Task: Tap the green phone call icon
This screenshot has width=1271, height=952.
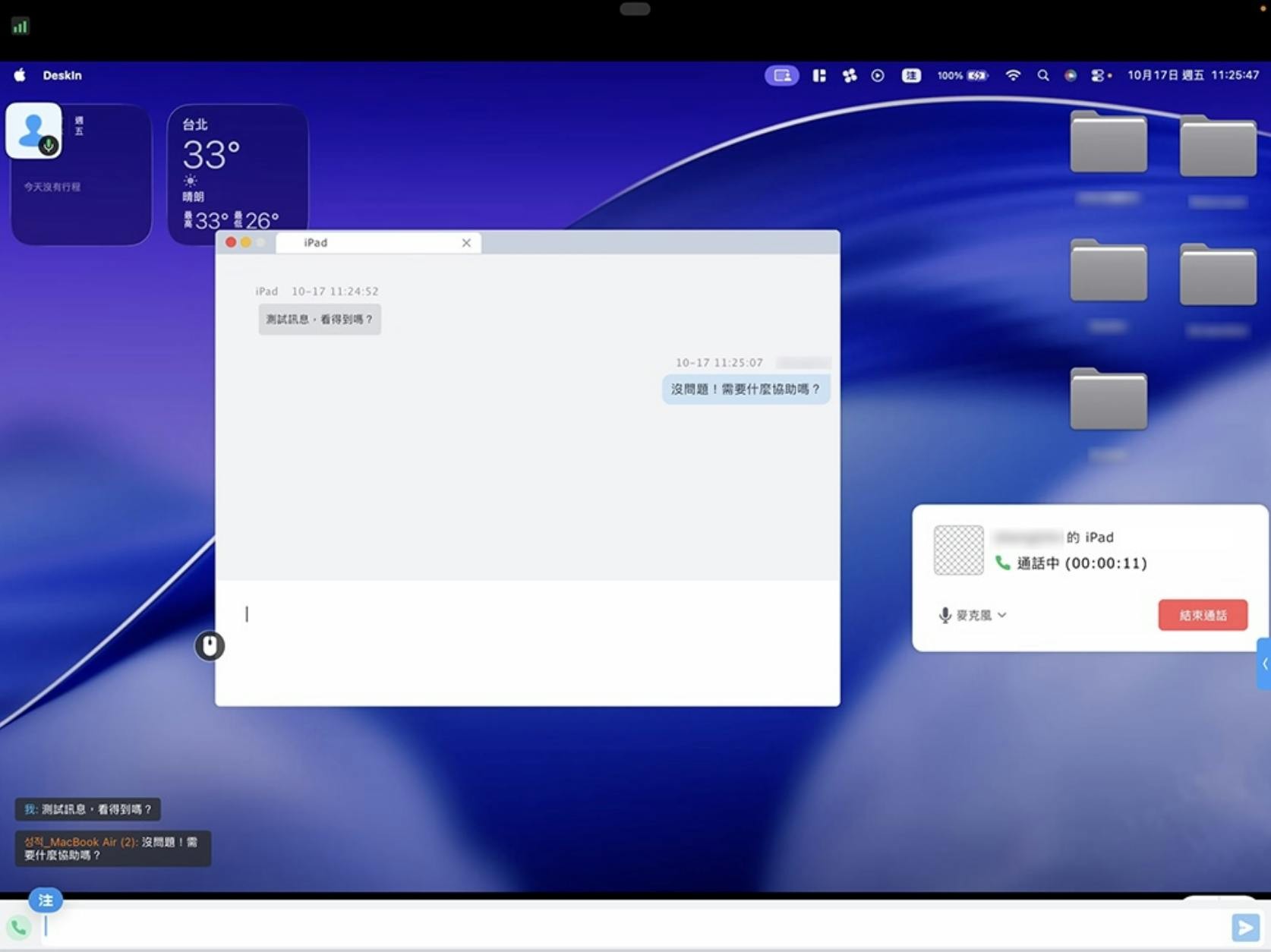Action: 18,927
